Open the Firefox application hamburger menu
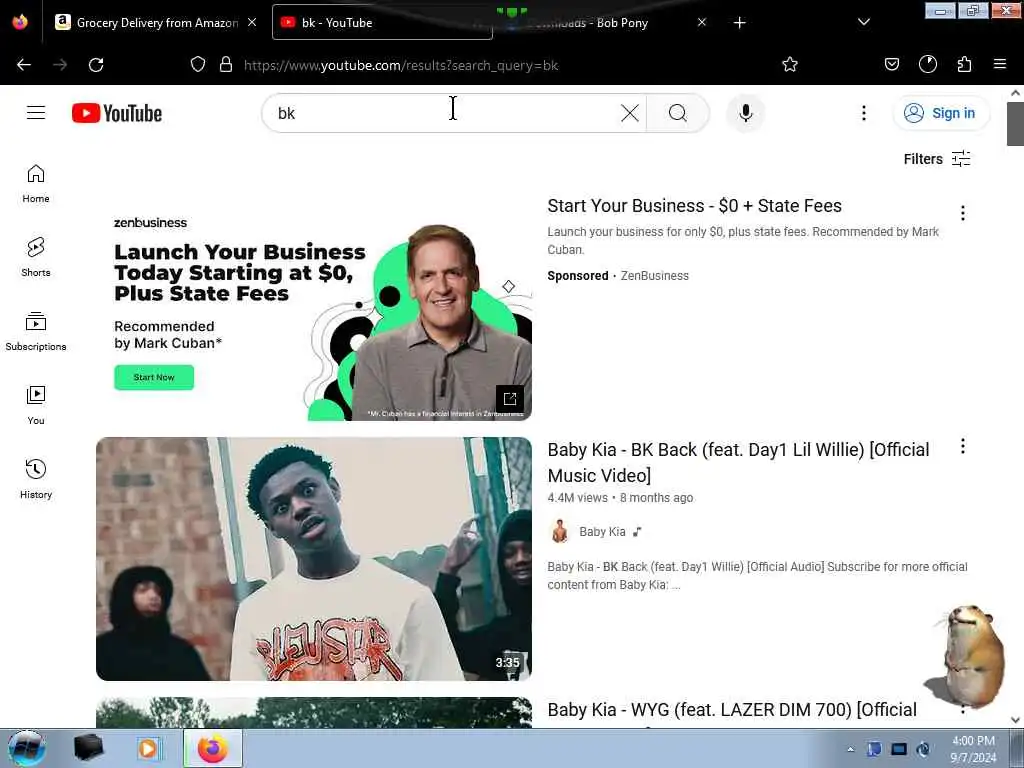This screenshot has height=768, width=1024. coord(999,64)
